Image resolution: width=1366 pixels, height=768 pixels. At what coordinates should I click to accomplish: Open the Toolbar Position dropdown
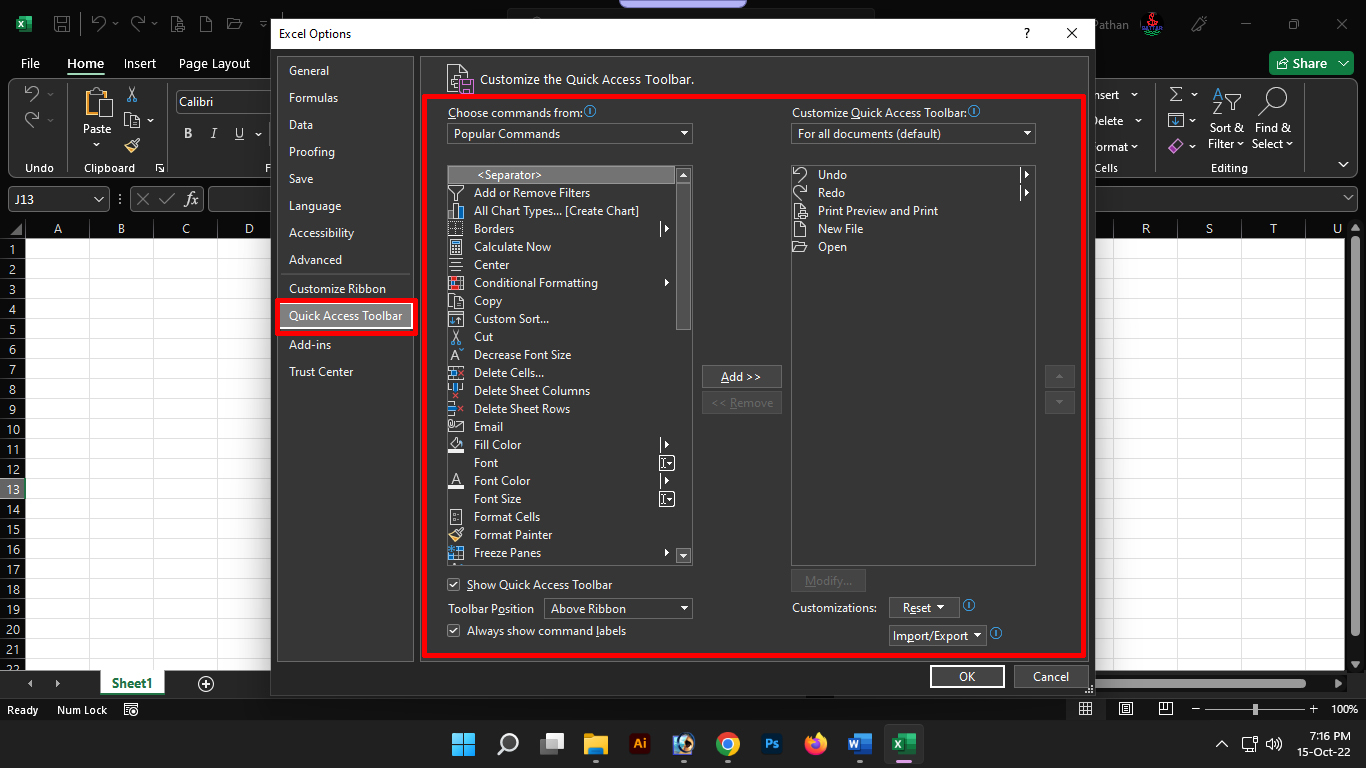[x=618, y=609]
